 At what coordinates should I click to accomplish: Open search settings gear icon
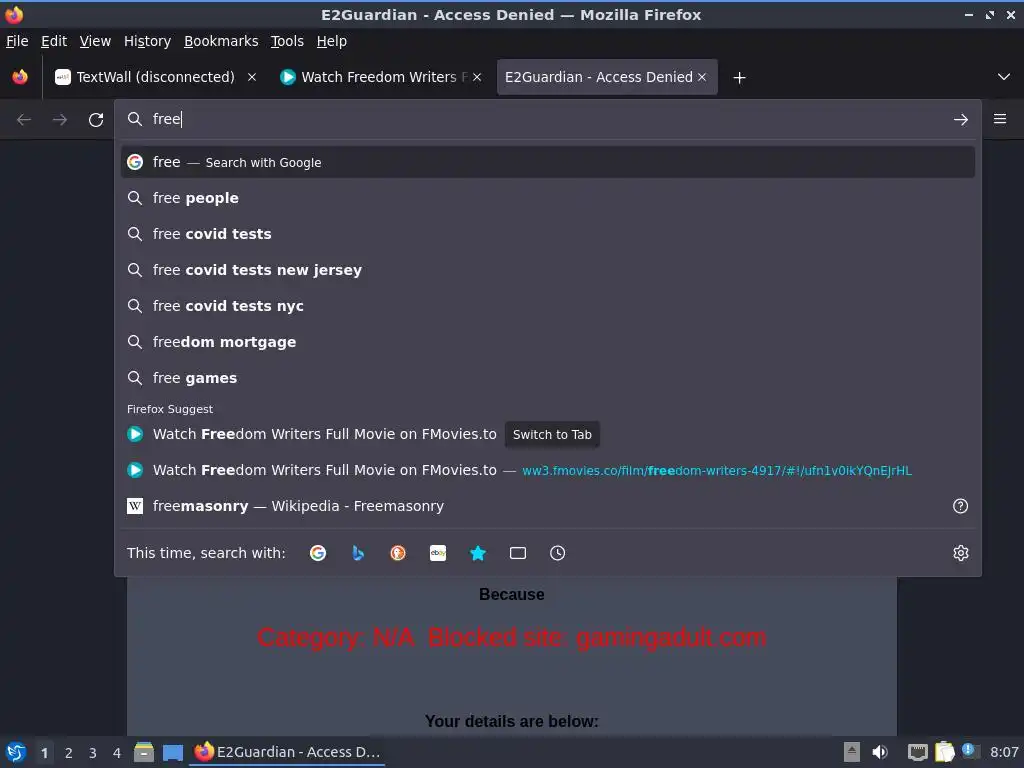point(960,553)
